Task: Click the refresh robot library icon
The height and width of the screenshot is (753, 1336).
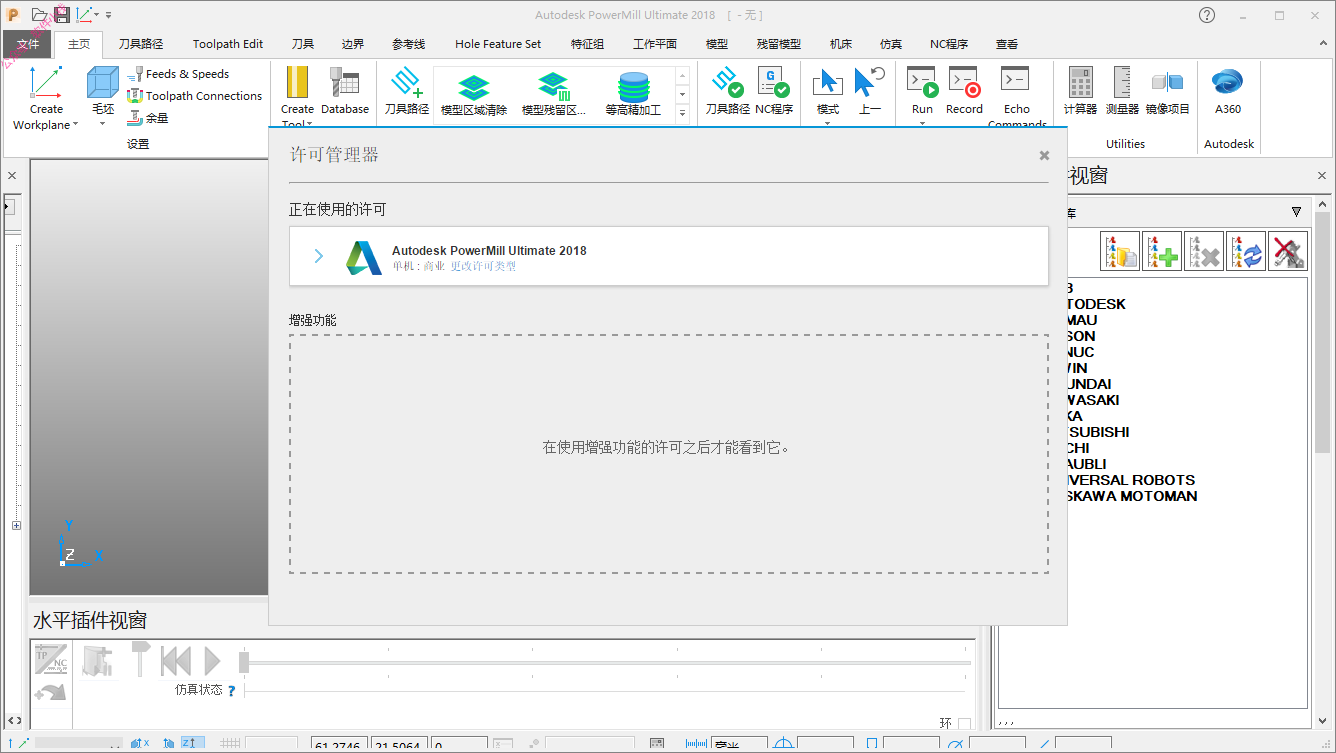Action: click(x=1246, y=251)
